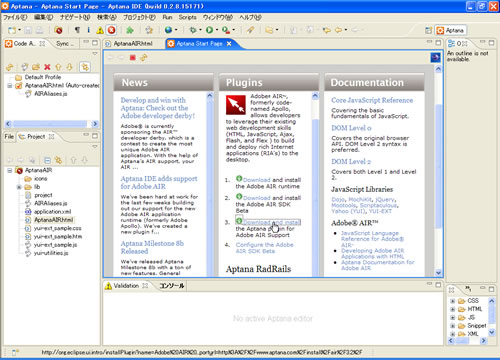Open Core JavaScript Reference link

[372, 100]
